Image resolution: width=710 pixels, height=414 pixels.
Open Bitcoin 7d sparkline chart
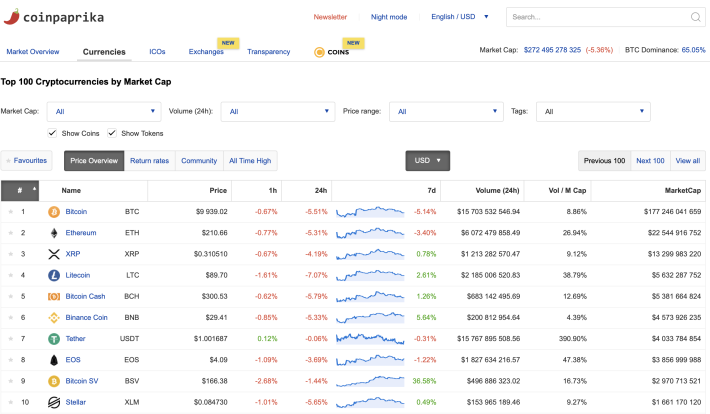point(370,212)
